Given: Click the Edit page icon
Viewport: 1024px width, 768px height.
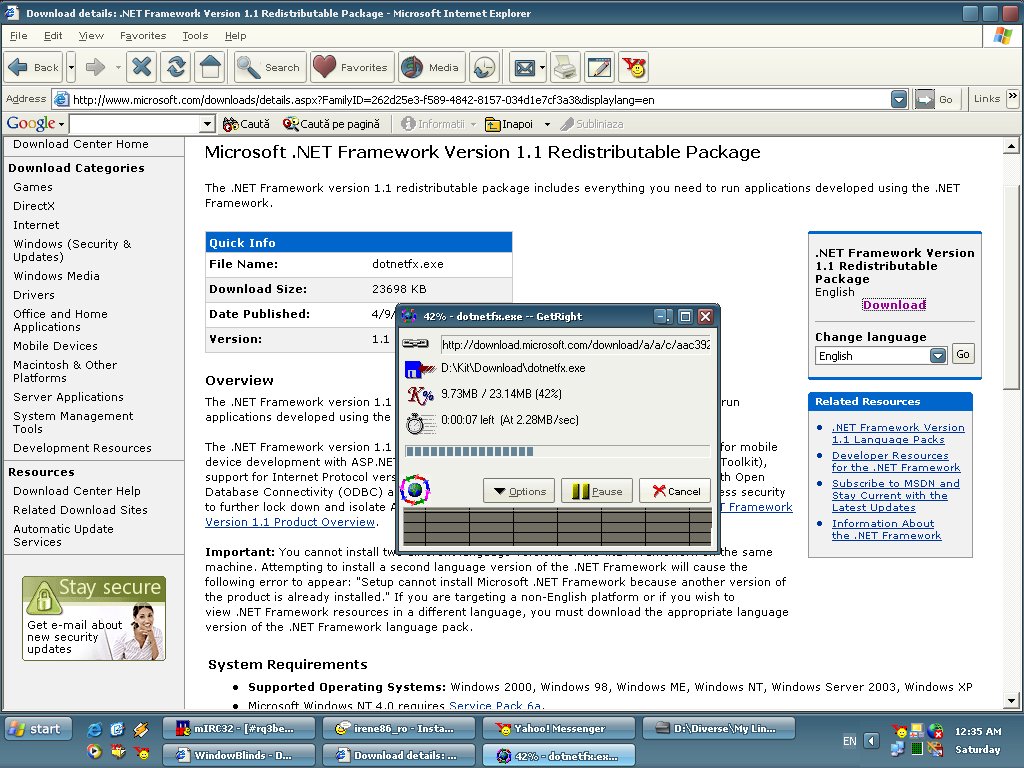Looking at the screenshot, I should coord(599,67).
